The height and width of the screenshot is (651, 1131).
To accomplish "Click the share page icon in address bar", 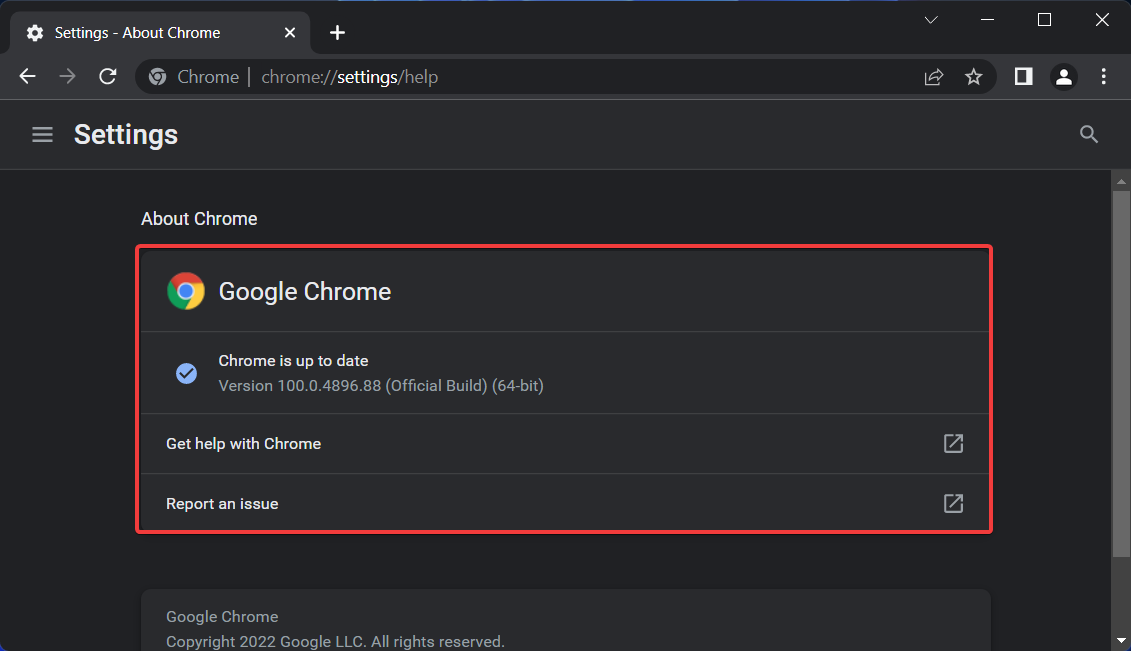I will (x=934, y=77).
